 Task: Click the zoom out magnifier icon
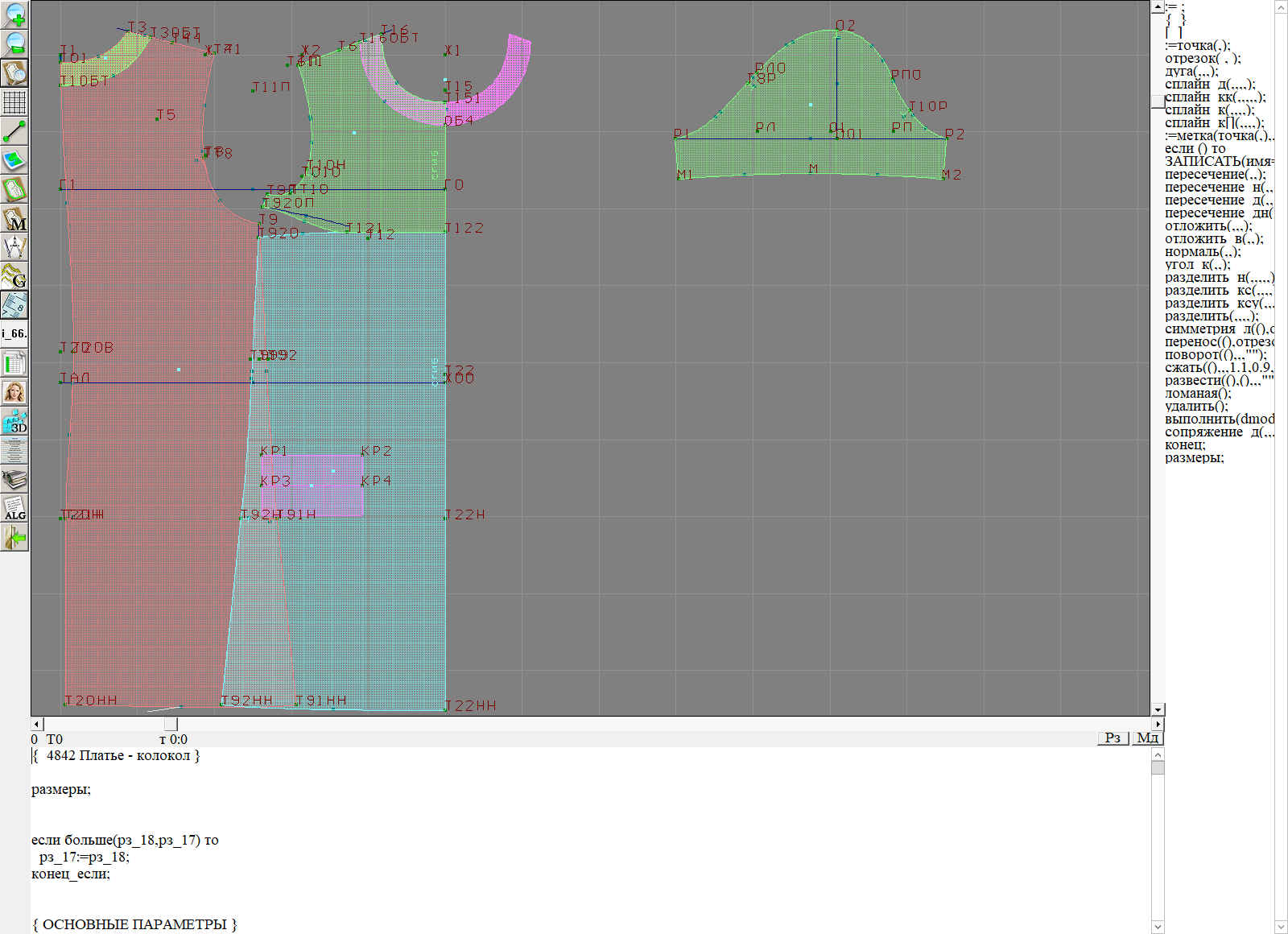pos(15,43)
